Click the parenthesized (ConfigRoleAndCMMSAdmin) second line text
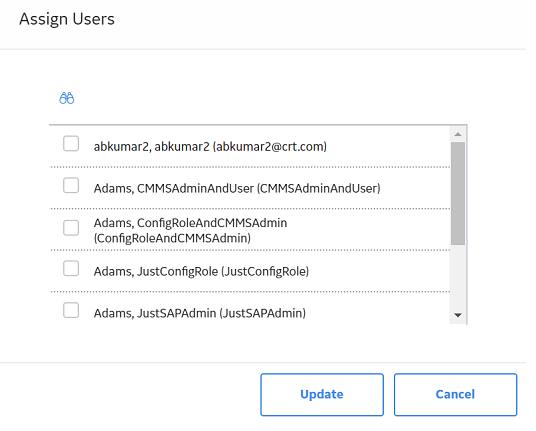Viewport: 536px width, 431px height. 172,238
